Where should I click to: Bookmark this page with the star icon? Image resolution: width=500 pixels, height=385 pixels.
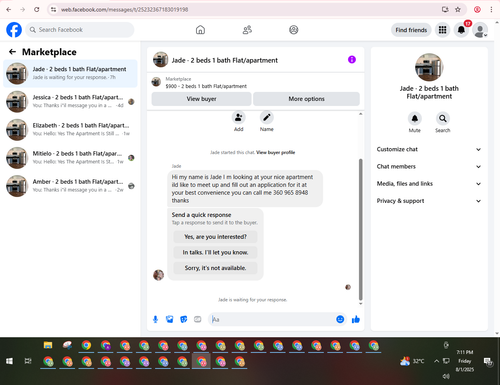point(458,10)
